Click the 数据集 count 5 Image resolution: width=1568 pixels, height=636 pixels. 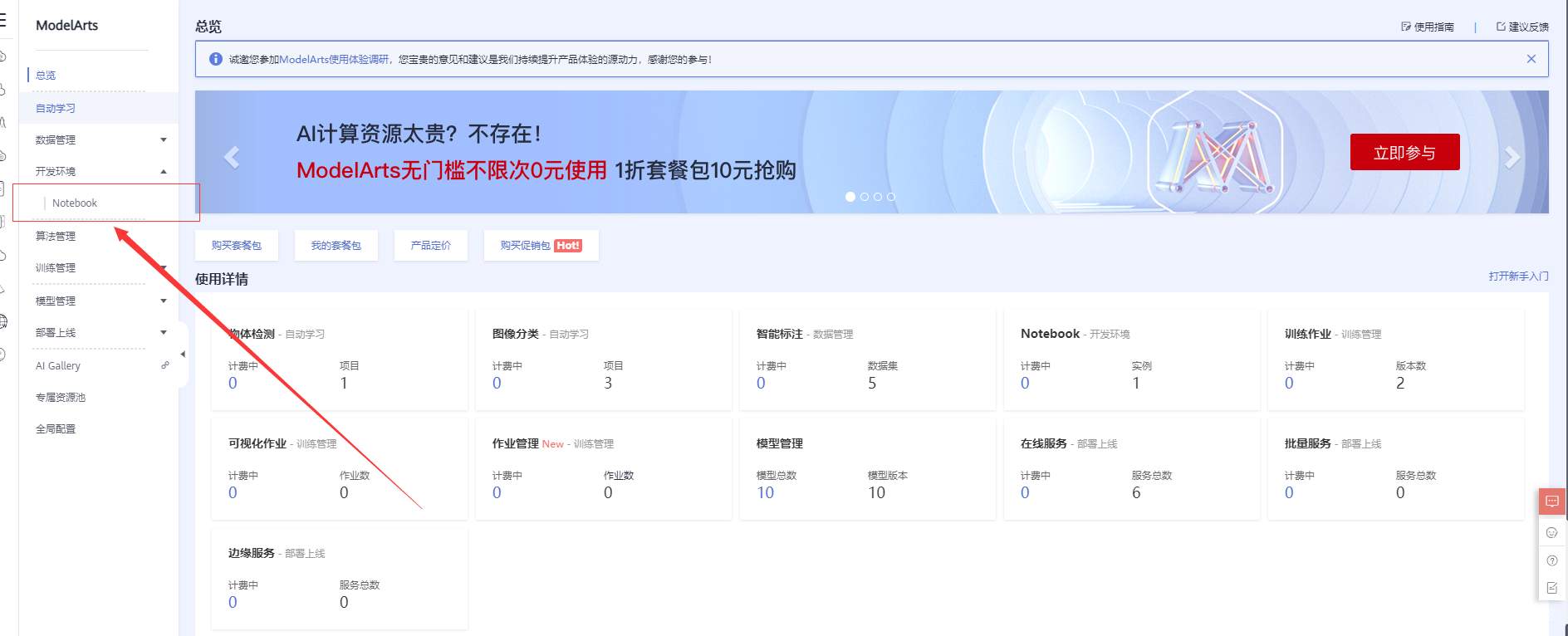872,383
